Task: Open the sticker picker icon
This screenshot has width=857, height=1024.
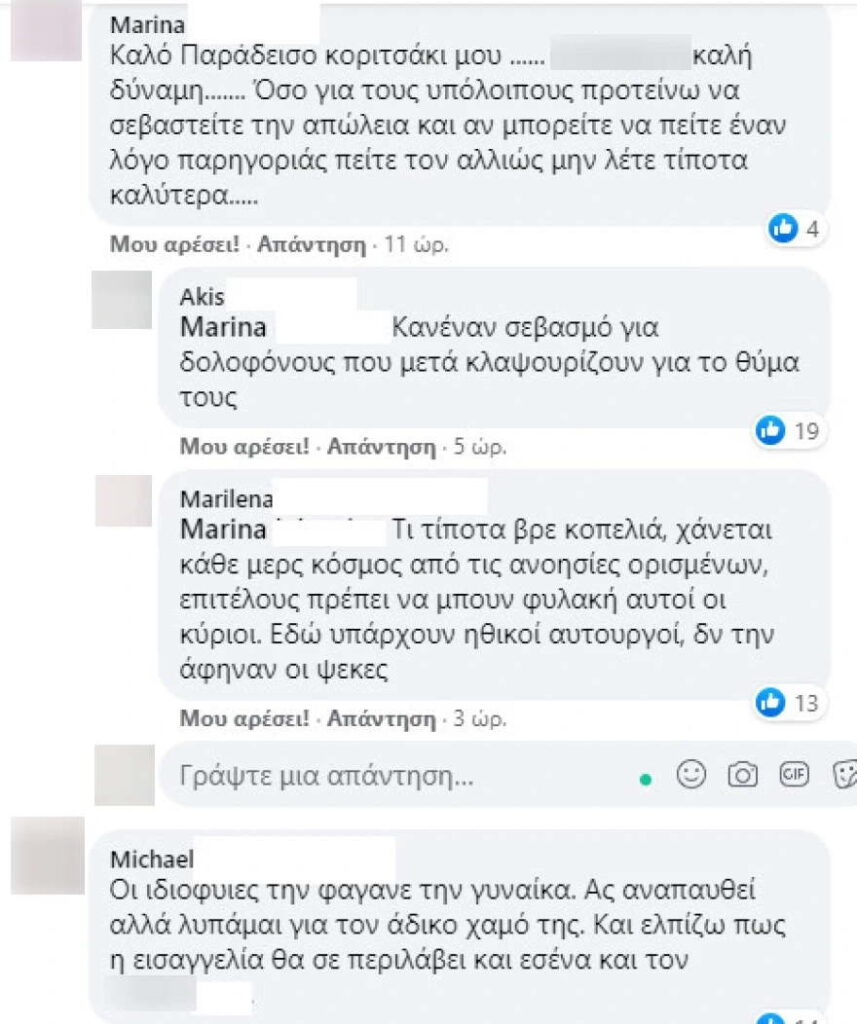Action: click(x=845, y=775)
